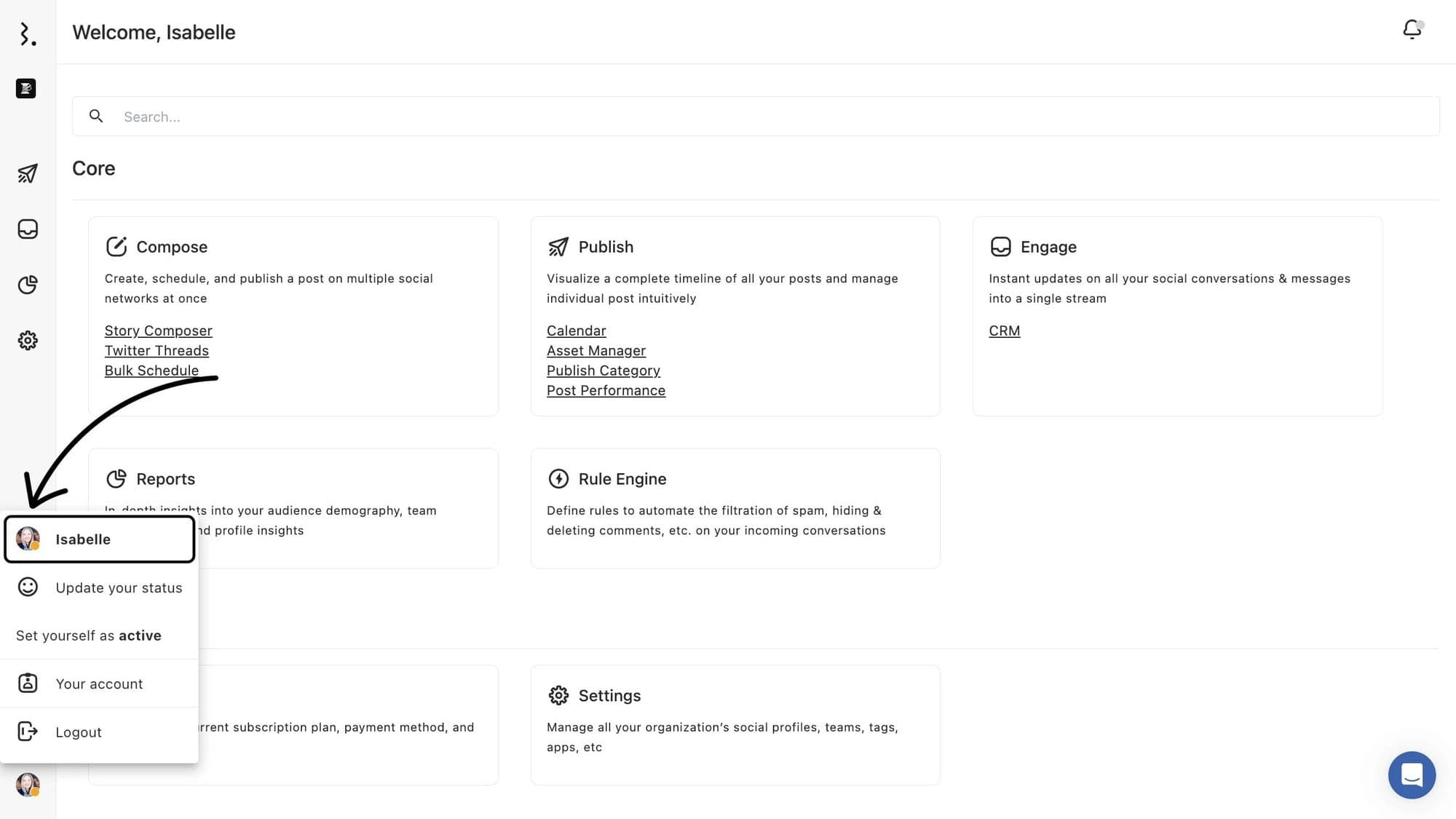Viewport: 1456px width, 819px height.
Task: Click the live chat support button
Action: 1411,775
